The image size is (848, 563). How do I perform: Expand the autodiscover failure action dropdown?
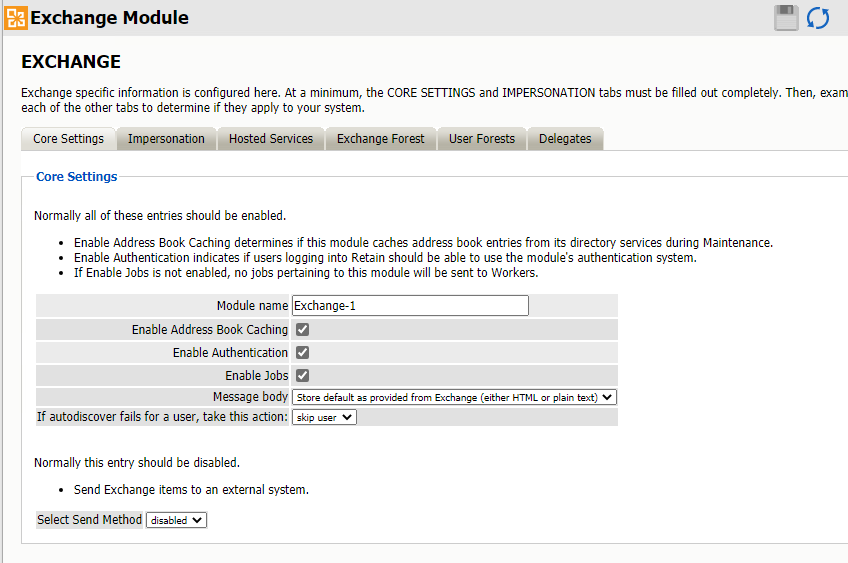(324, 417)
